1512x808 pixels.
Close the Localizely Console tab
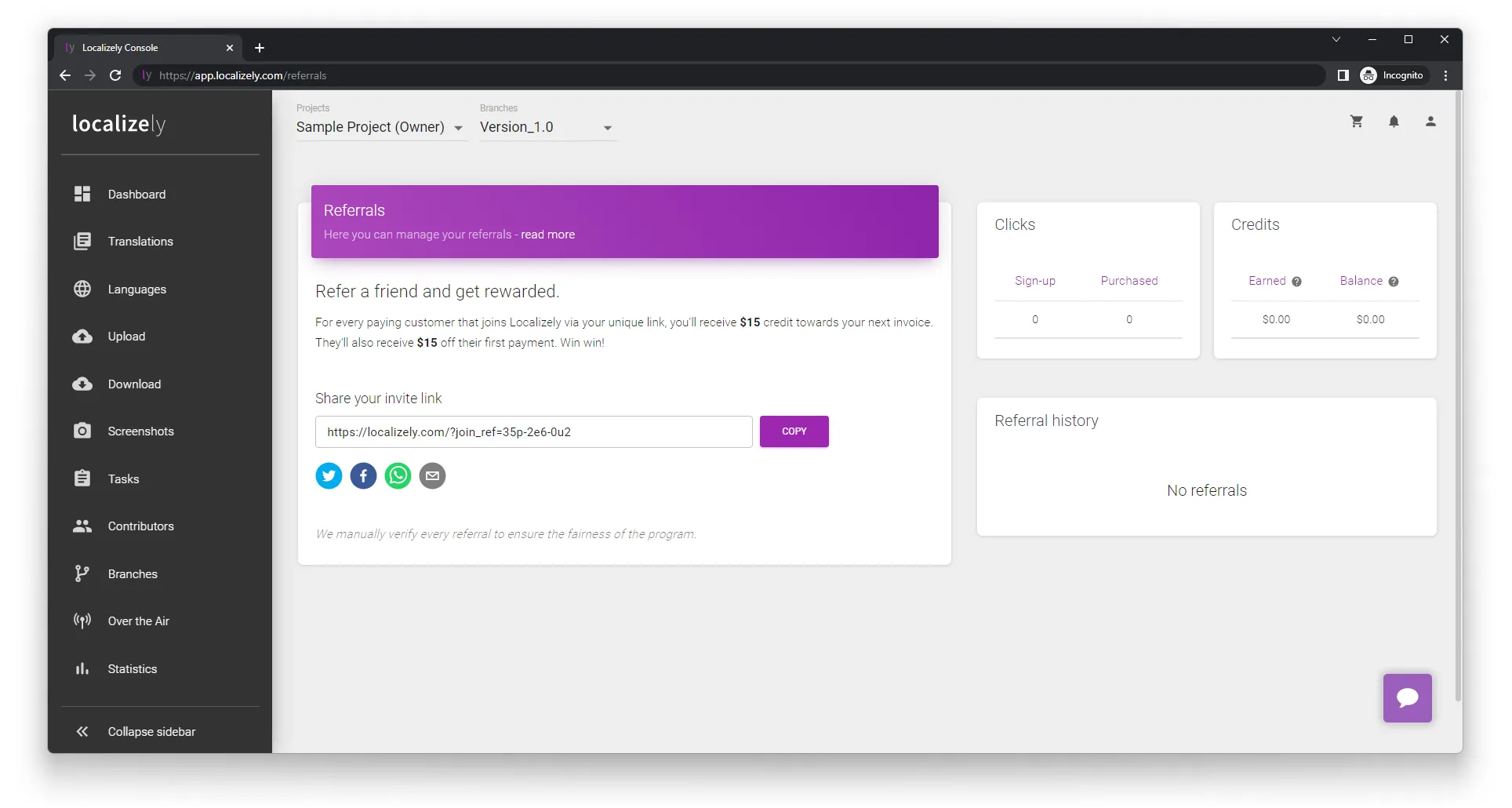click(x=230, y=48)
